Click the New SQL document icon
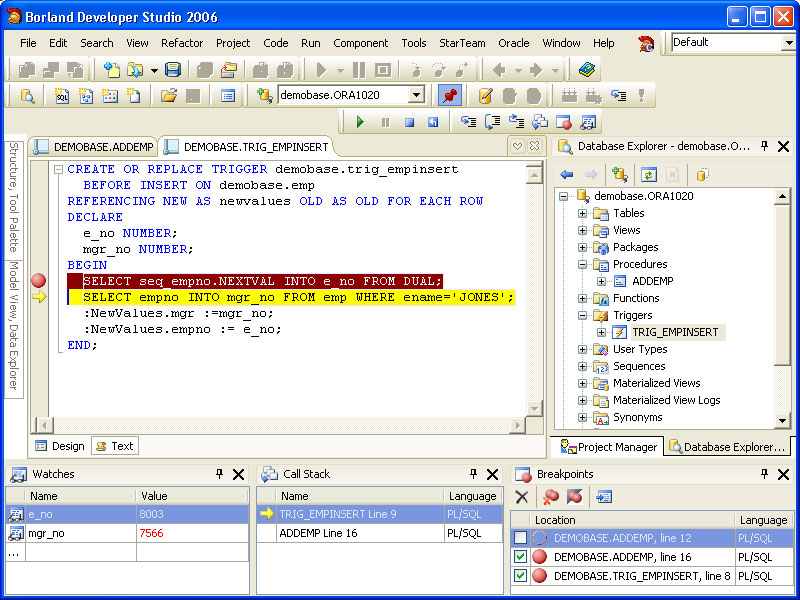 pos(62,95)
